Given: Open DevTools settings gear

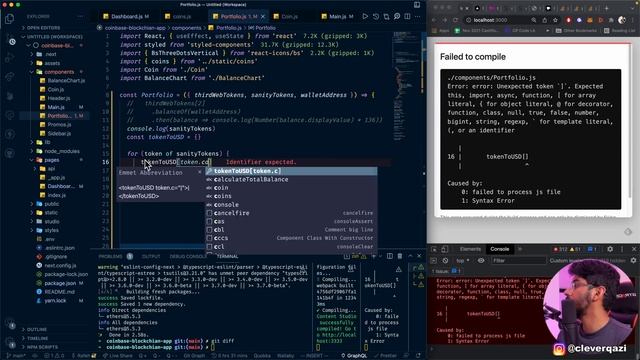Looking at the screenshot, I should pos(610,249).
